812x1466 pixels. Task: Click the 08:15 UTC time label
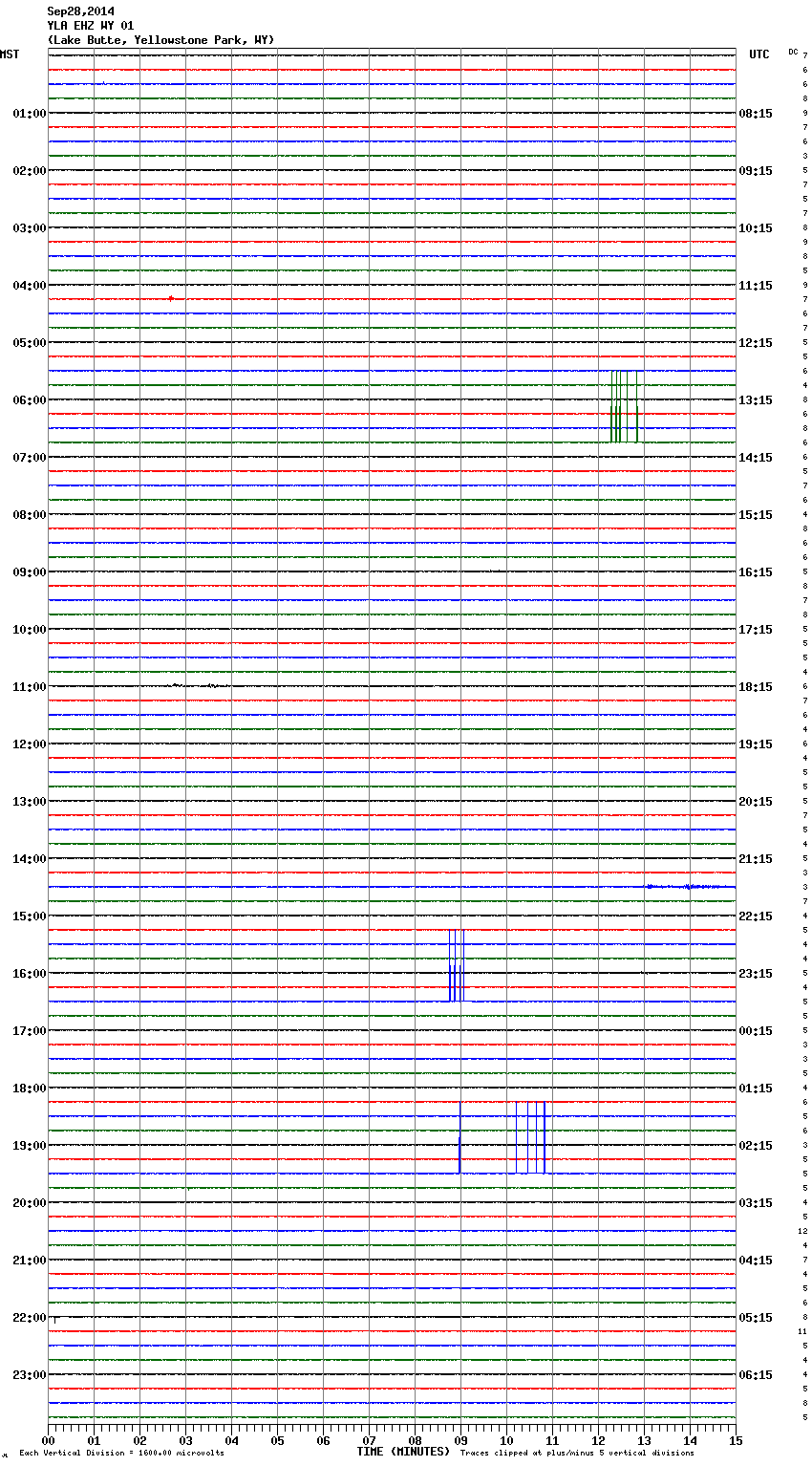(756, 114)
